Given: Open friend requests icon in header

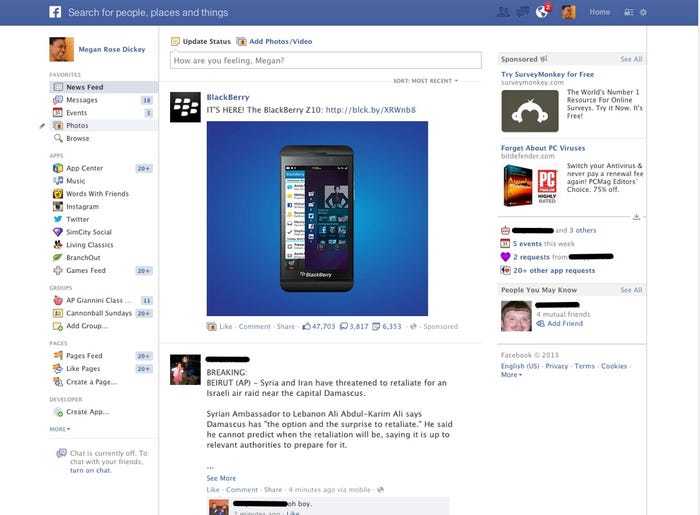Looking at the screenshot, I should (503, 12).
